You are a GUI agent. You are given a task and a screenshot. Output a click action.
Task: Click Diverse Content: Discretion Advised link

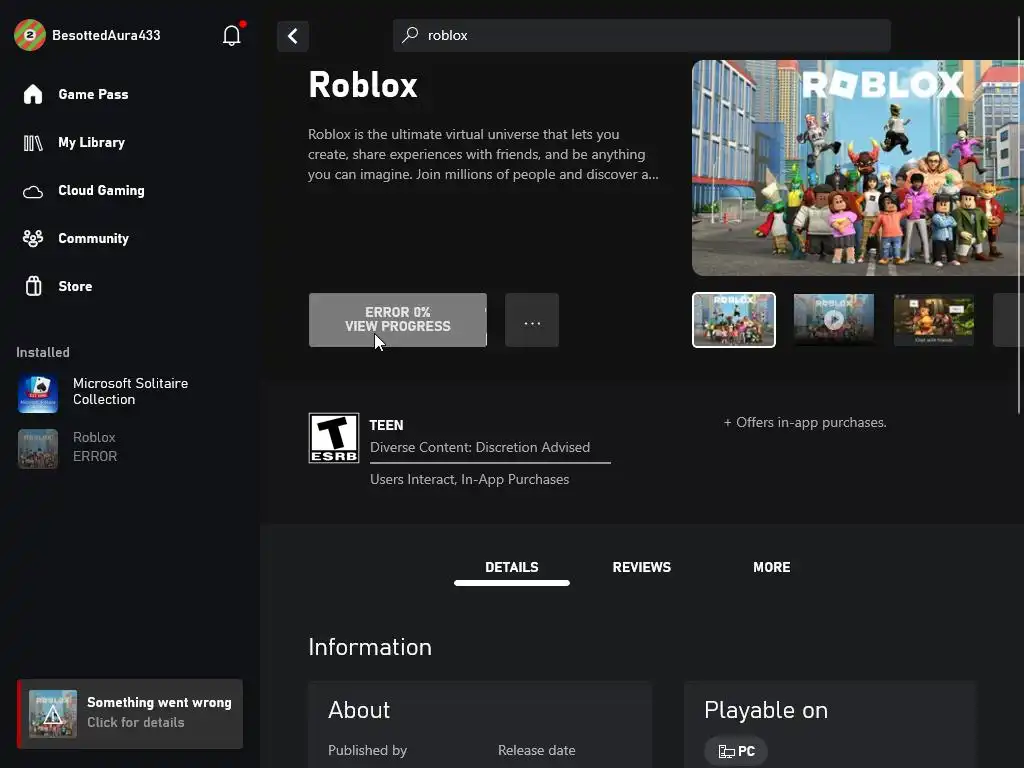tap(480, 447)
